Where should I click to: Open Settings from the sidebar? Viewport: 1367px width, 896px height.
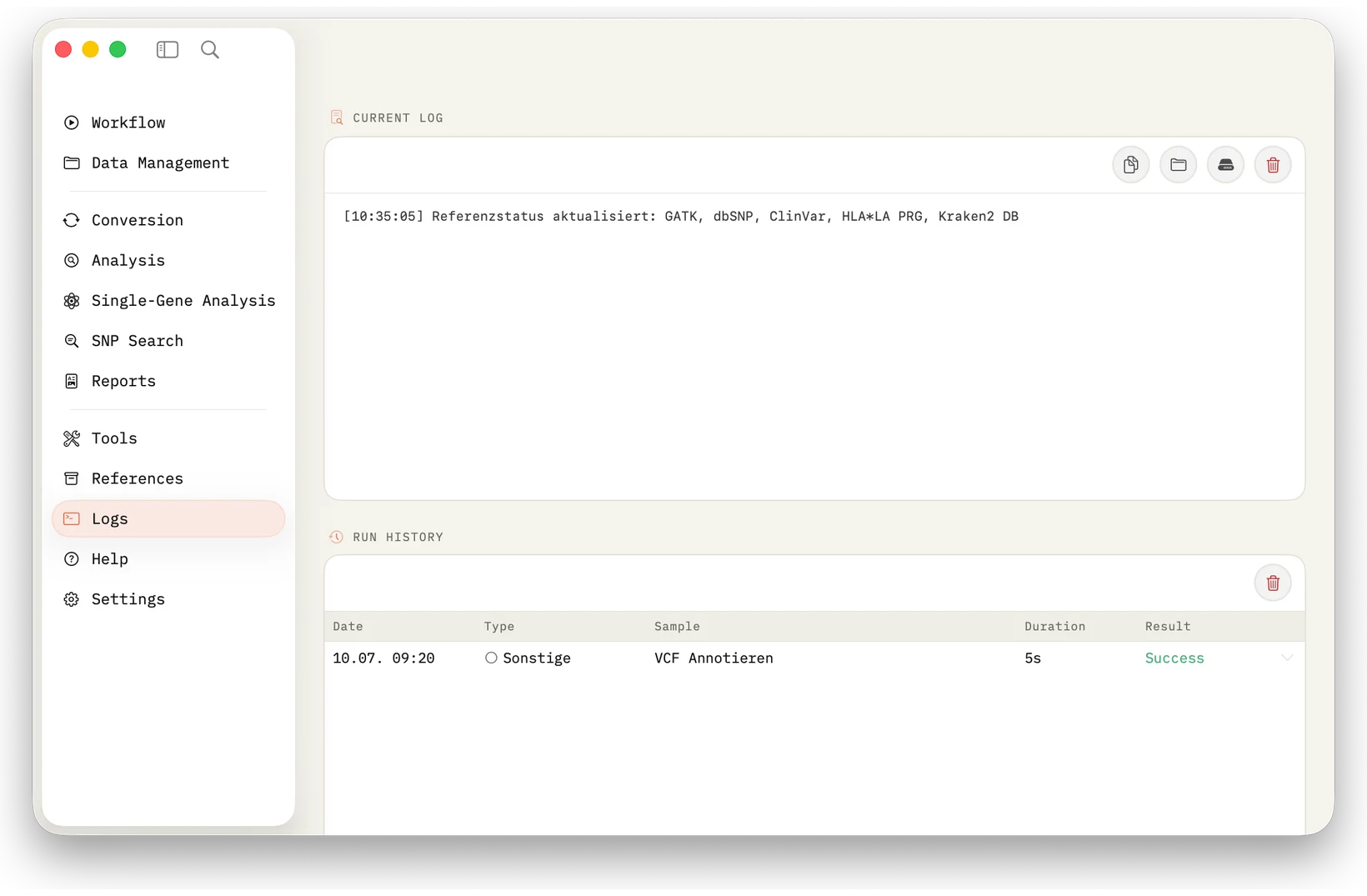pyautogui.click(x=168, y=599)
